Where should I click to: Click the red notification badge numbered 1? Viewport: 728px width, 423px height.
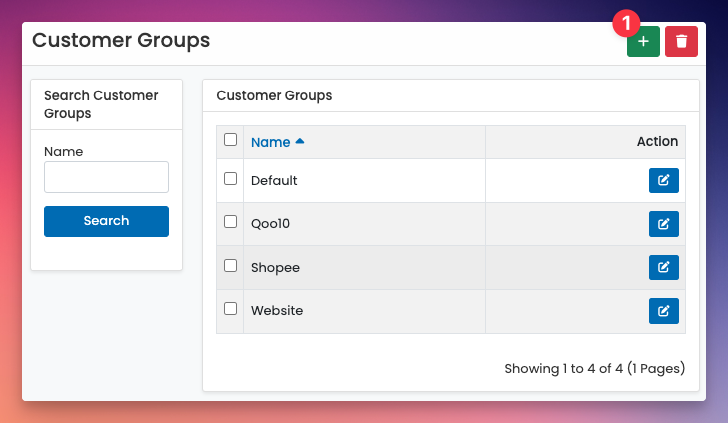(626, 22)
